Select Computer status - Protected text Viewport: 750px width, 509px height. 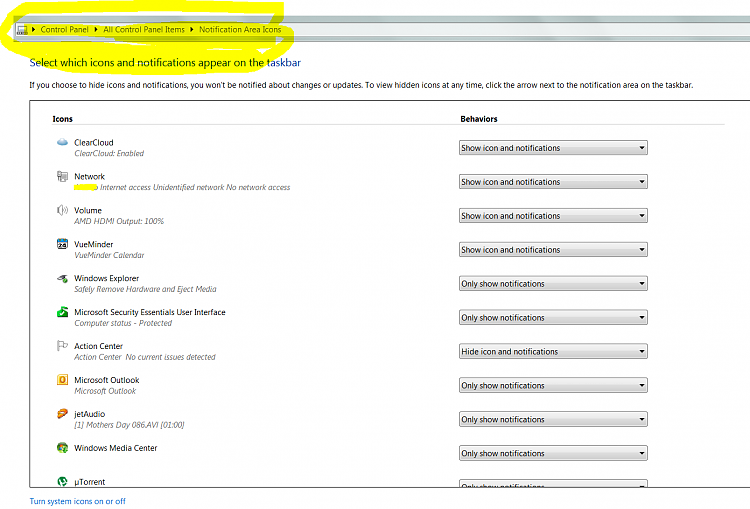[x=123, y=323]
